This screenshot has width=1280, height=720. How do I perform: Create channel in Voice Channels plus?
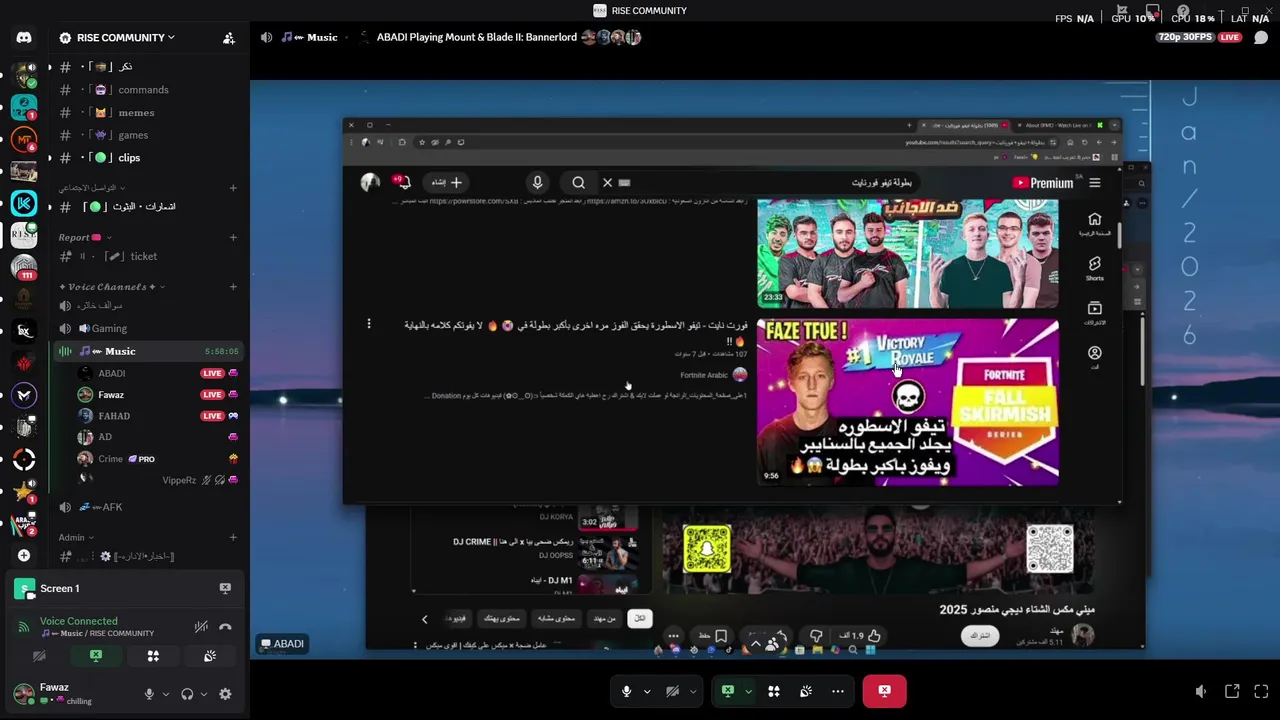click(x=233, y=287)
